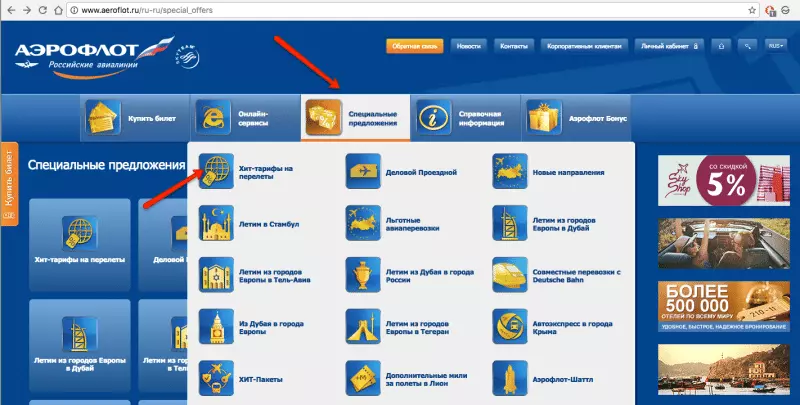This screenshot has width=800, height=405.
Task: Click the train icon for Deutsche Bahn
Action: click(510, 275)
